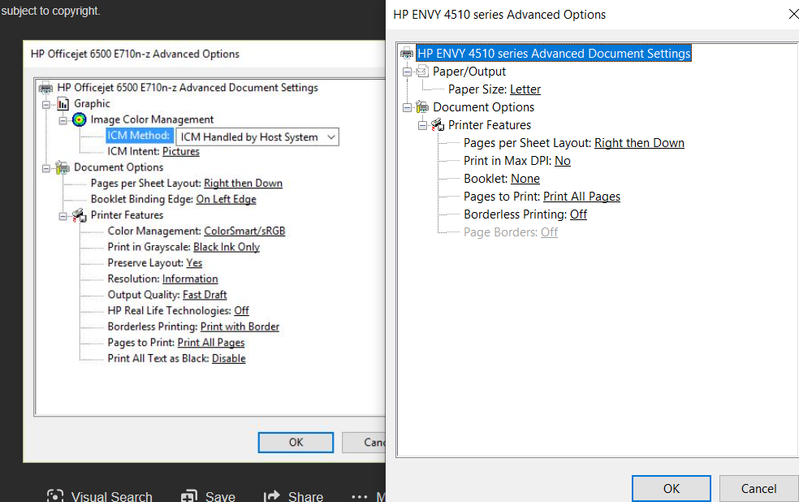Click Print in Grayscale Black Ink Only
799x502 pixels.
226,247
